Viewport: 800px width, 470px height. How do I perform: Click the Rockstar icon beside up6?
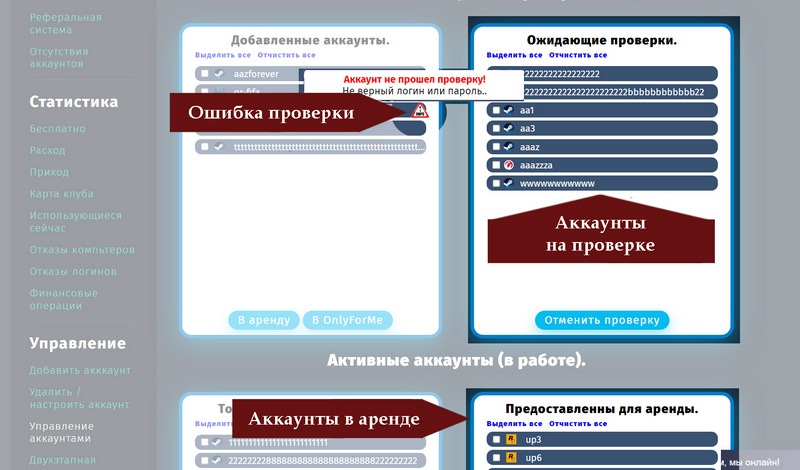[508, 457]
